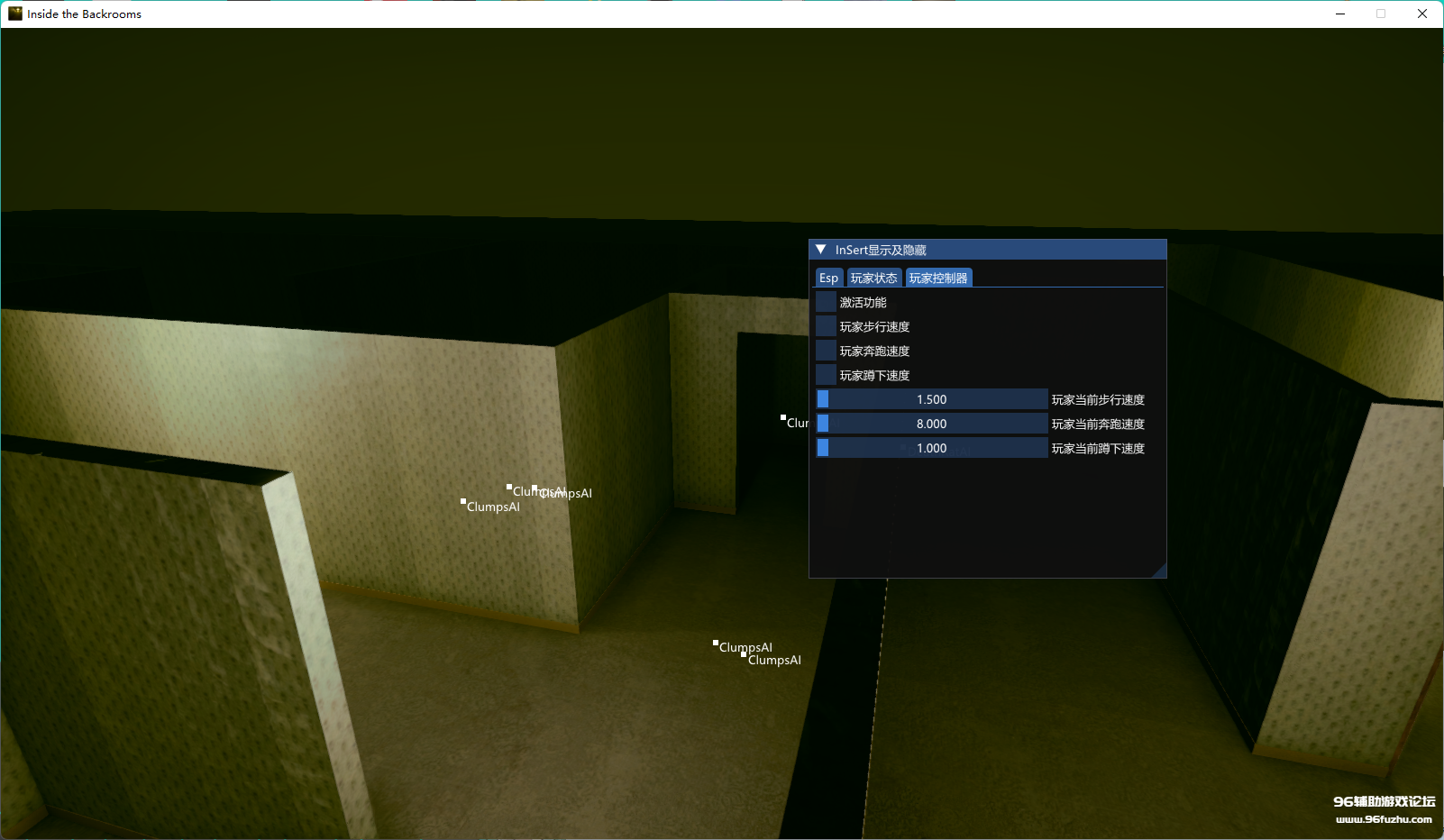
Task: Select the 玩家控制器 tab
Action: [x=938, y=278]
